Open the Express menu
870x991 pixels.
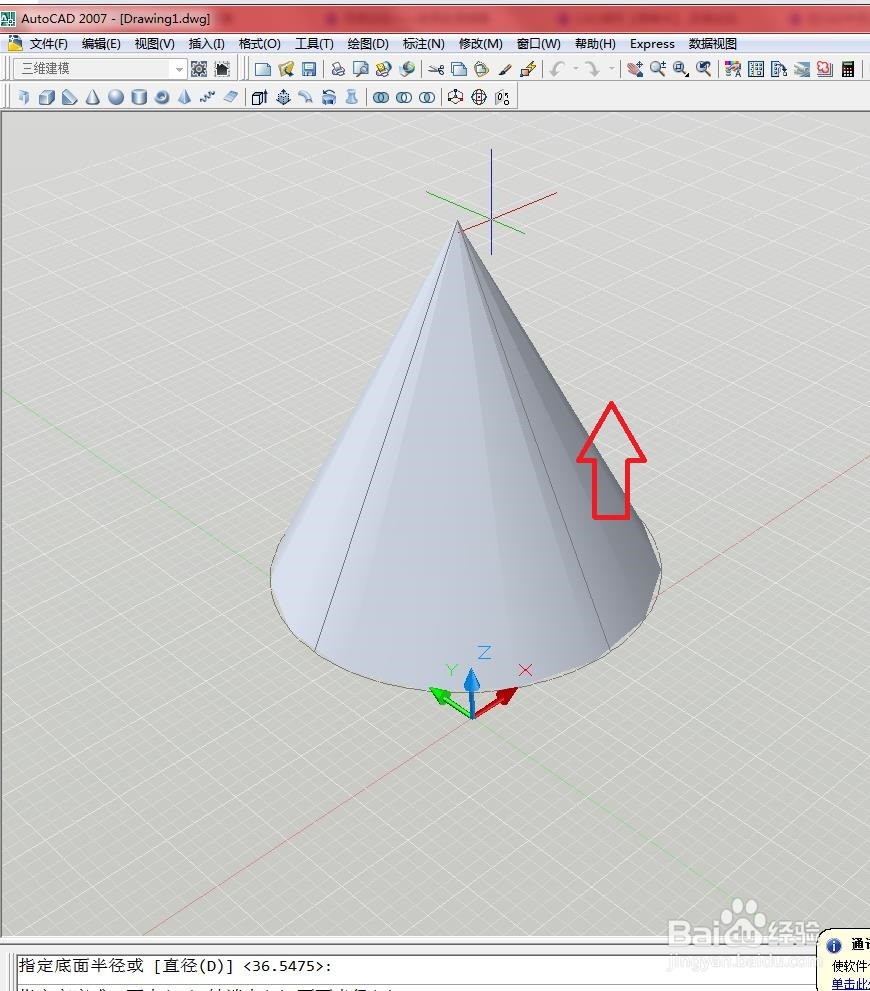[x=652, y=44]
